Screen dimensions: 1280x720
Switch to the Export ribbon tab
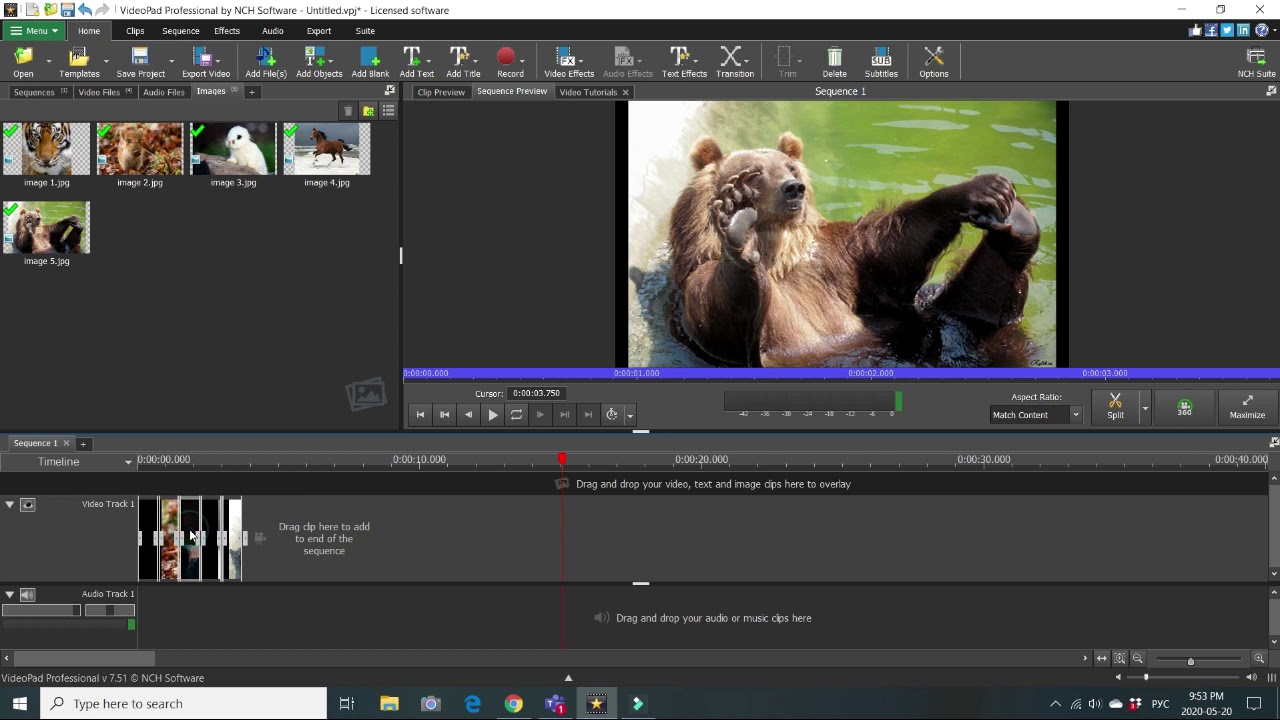pyautogui.click(x=319, y=31)
